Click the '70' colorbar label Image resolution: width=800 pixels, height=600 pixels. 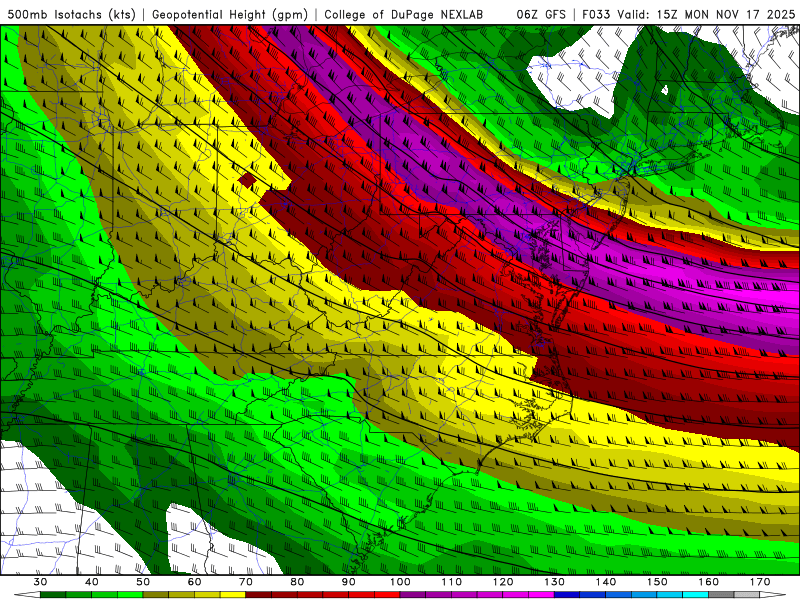pos(246,582)
